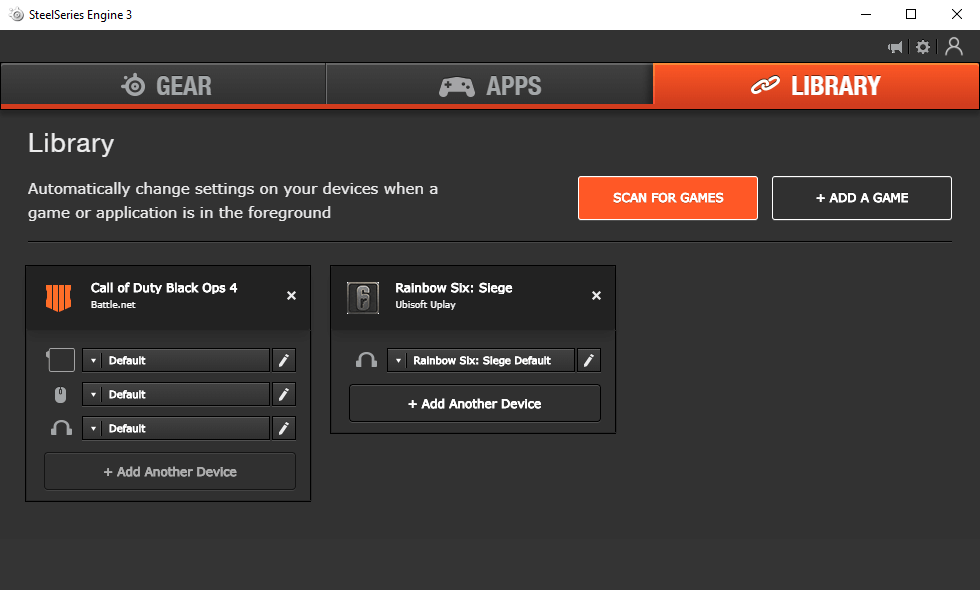
Task: Click the headset device icon for Call of Duty
Action: tap(61, 428)
